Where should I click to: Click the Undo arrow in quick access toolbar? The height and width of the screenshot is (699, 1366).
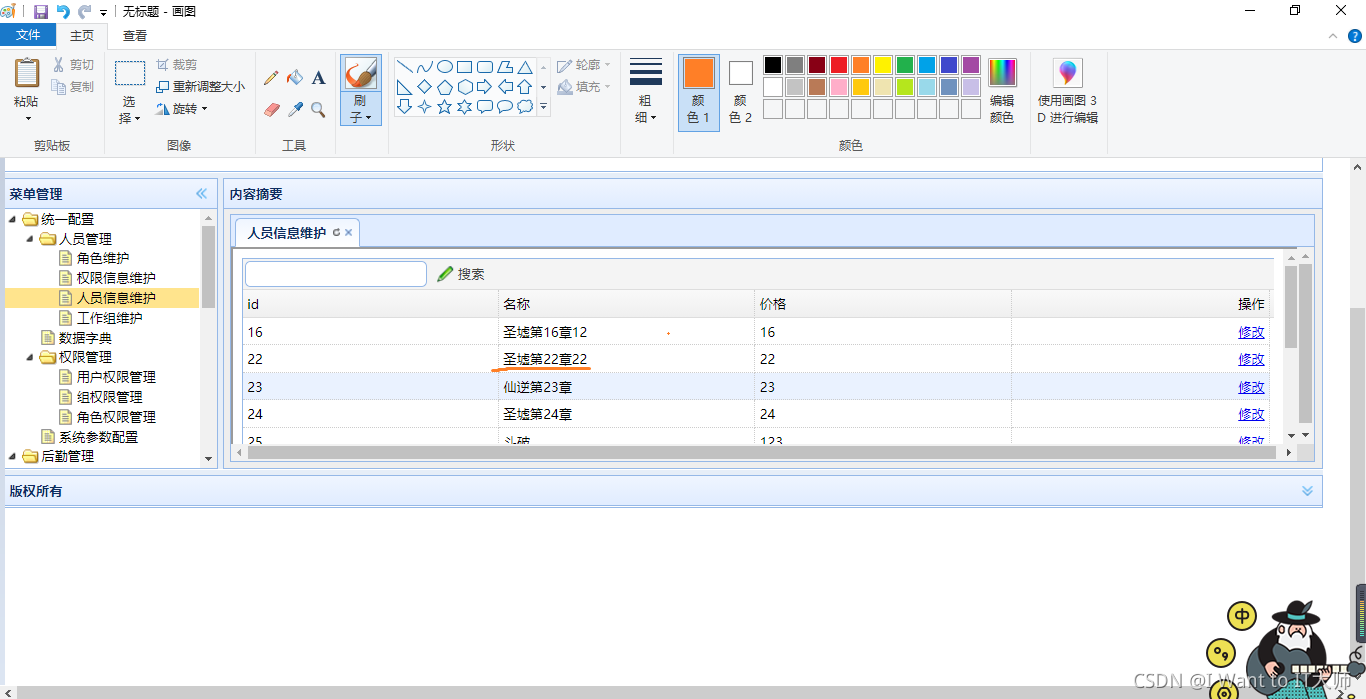pos(63,11)
